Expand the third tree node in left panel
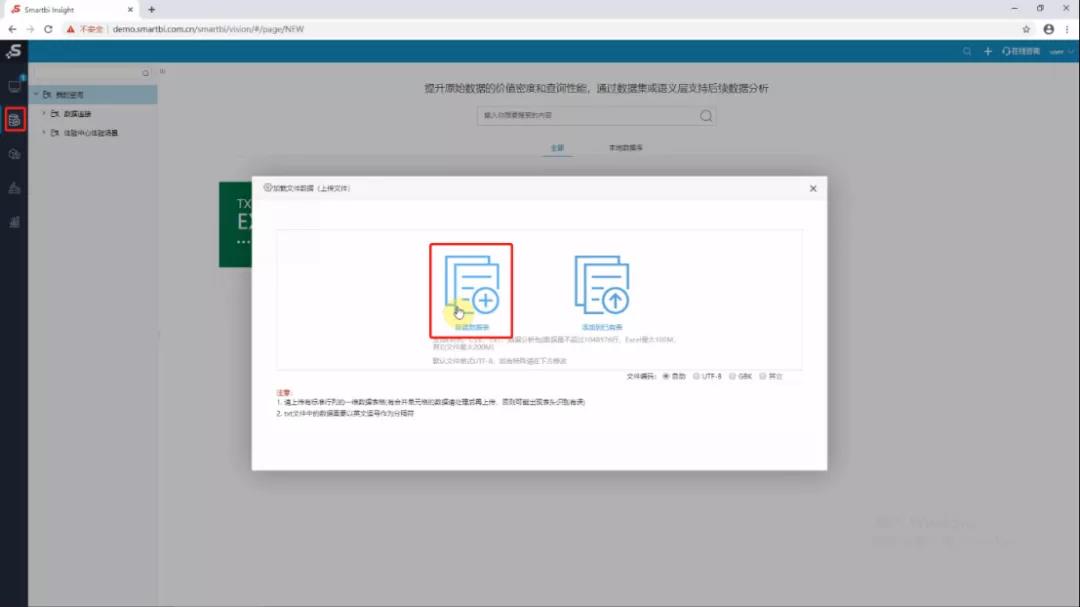 (44, 132)
